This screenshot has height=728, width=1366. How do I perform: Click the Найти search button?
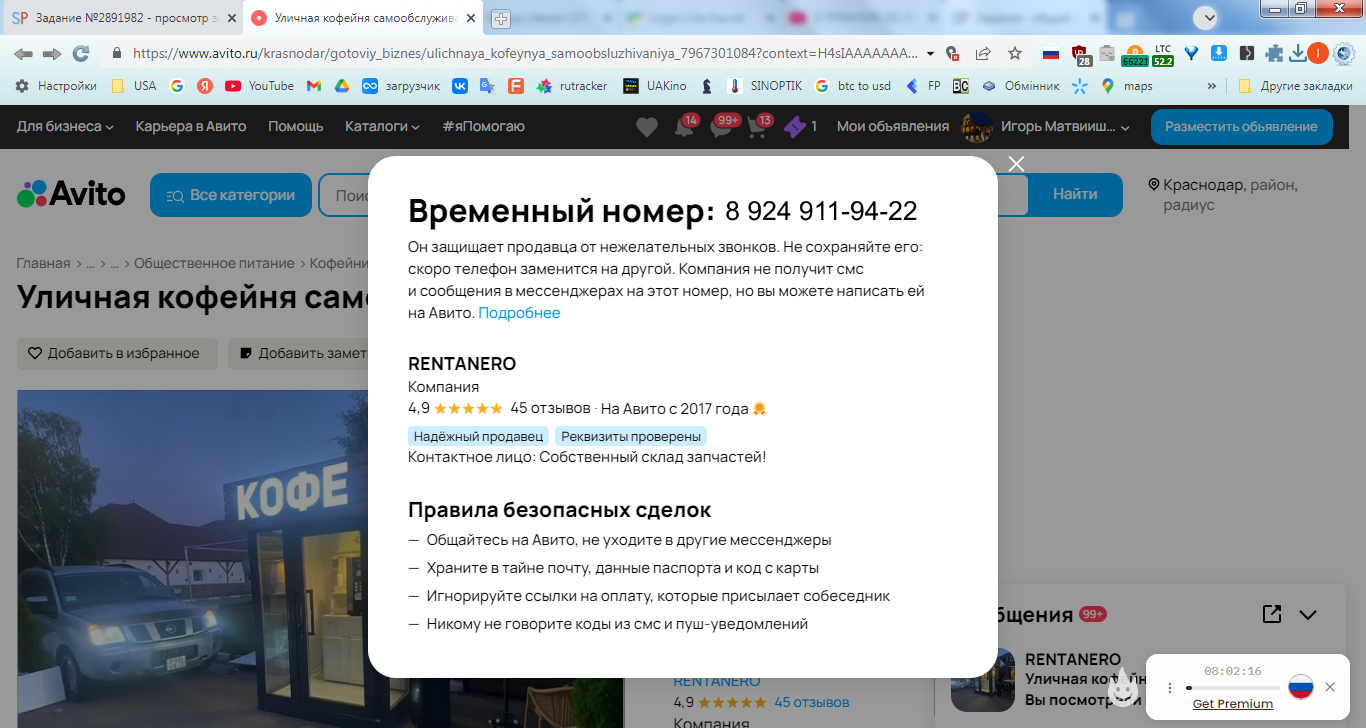1075,195
